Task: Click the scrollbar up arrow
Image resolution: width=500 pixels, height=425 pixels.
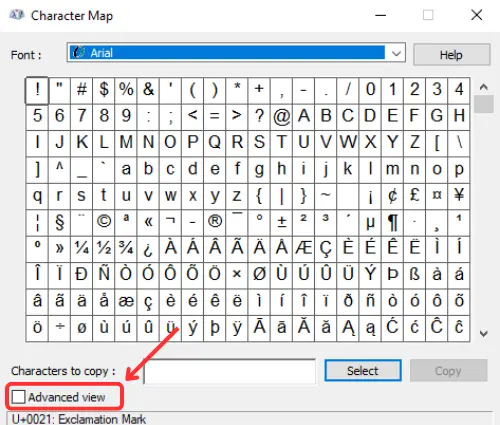Action: (483, 87)
